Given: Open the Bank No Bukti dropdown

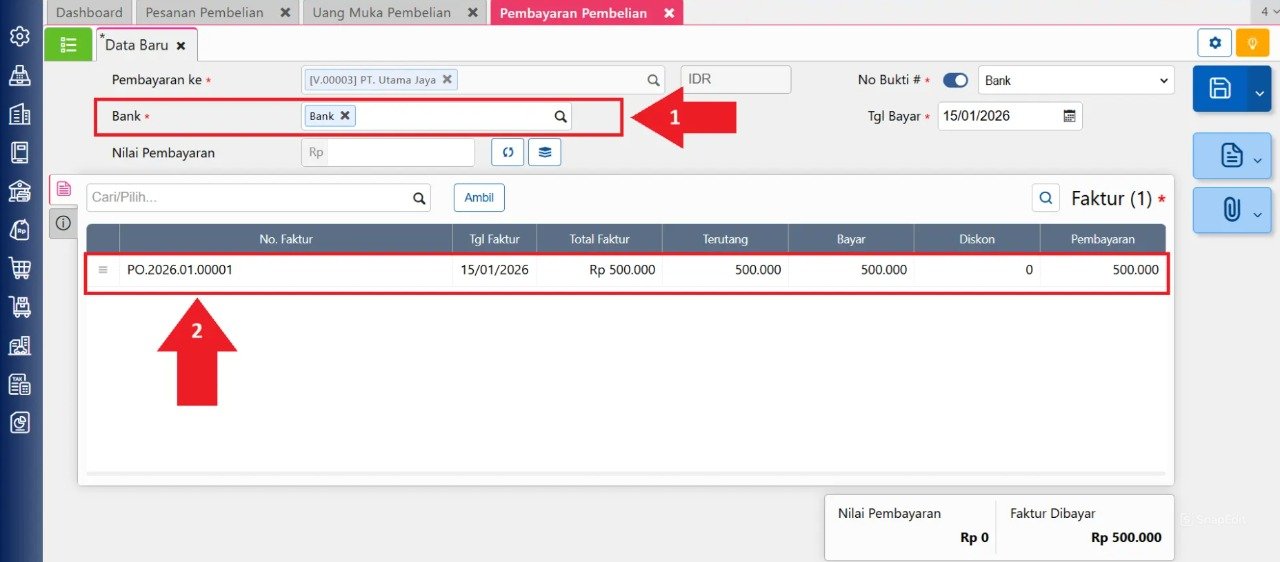Looking at the screenshot, I should [1076, 80].
